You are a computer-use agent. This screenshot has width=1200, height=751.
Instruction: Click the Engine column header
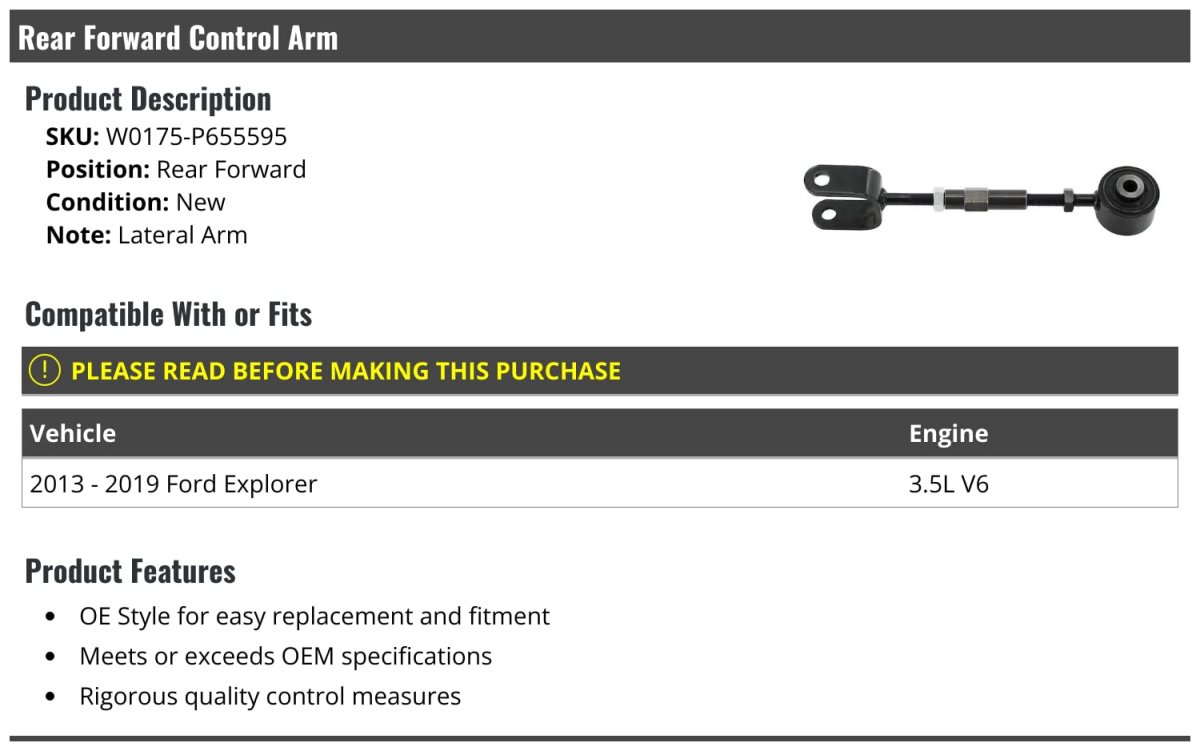point(948,434)
